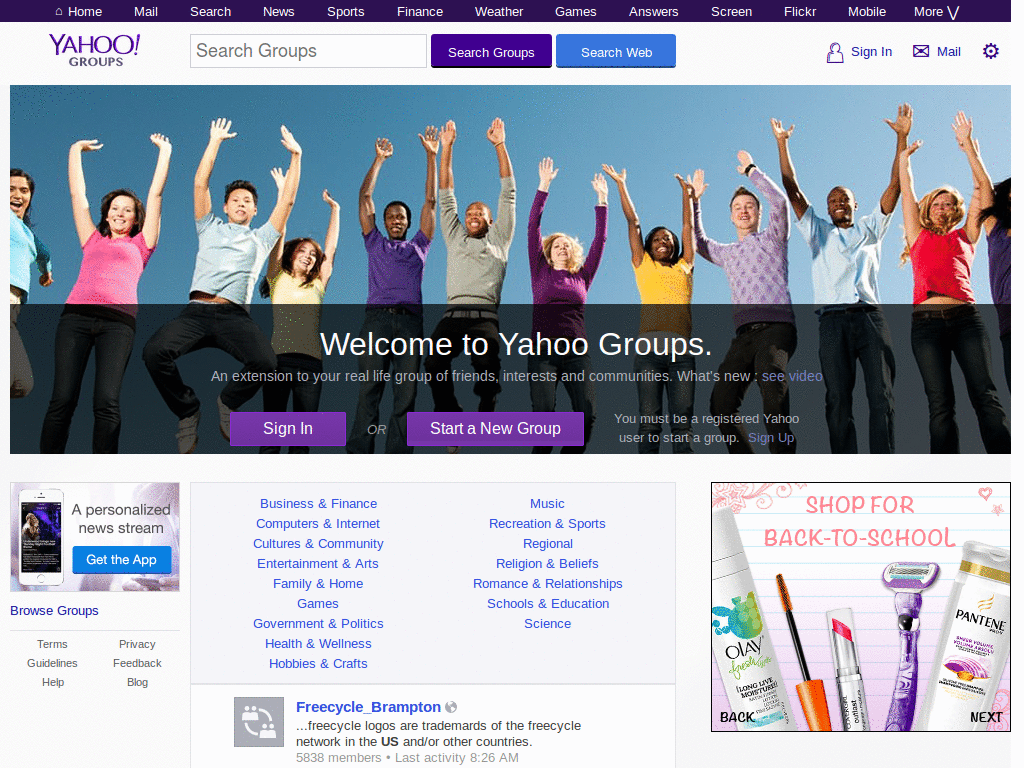Open the settings gear icon

click(991, 51)
